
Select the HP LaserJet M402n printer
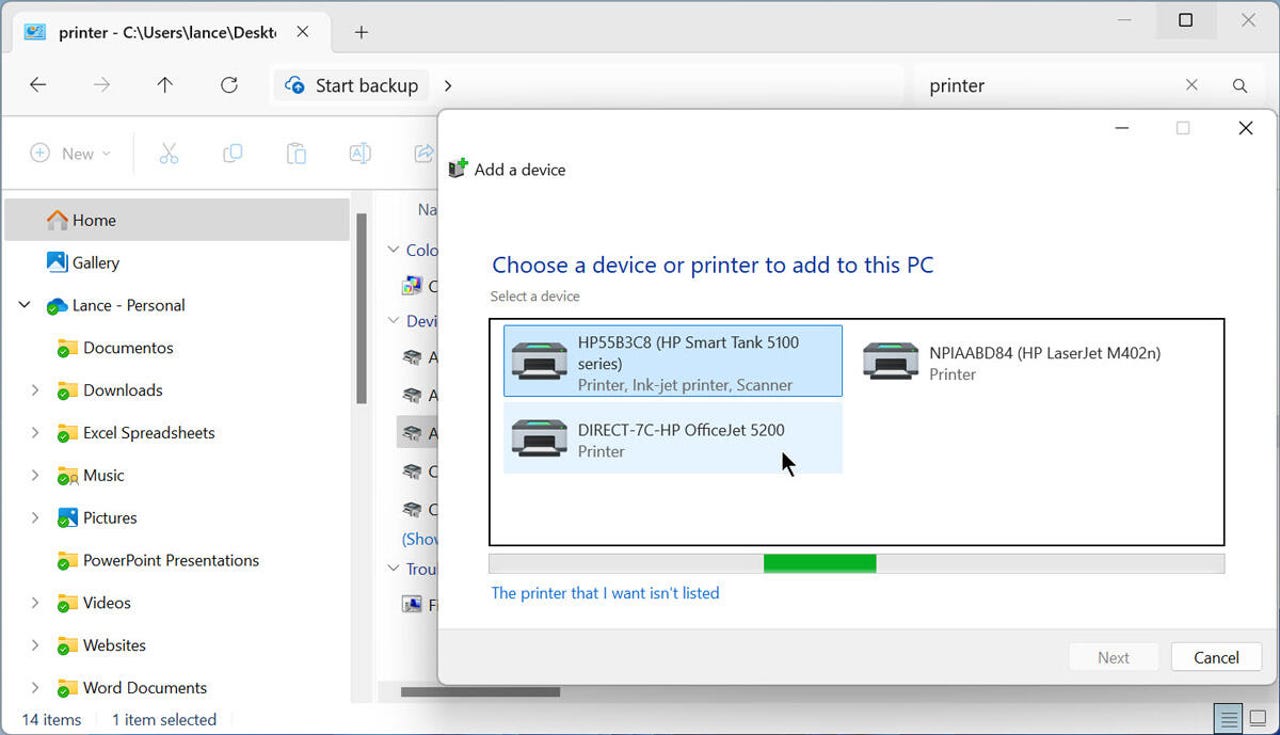tap(1012, 362)
